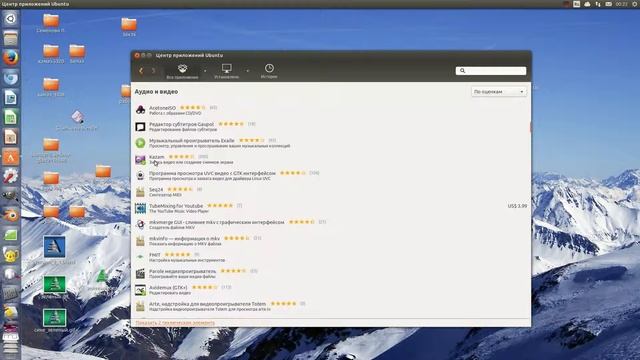Click the 'Kazam' title text
The width and height of the screenshot is (640, 360).
coord(157,157)
